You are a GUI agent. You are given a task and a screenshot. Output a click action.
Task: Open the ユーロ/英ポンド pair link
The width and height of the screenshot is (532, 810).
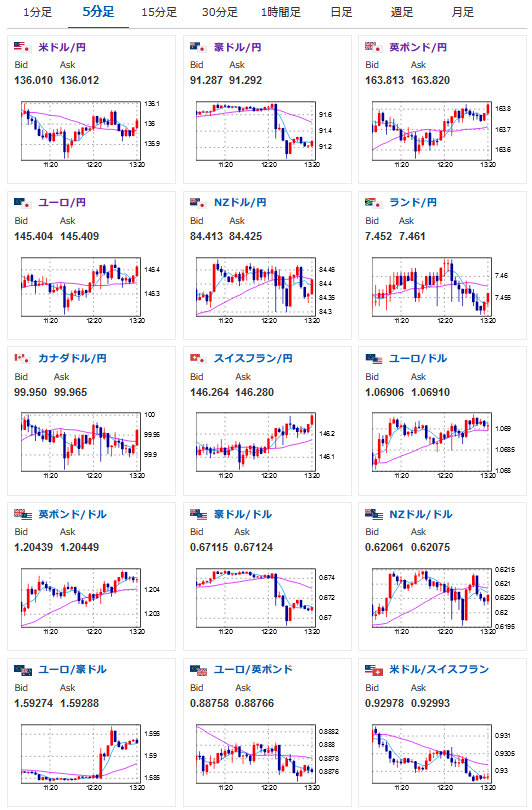coord(253,669)
